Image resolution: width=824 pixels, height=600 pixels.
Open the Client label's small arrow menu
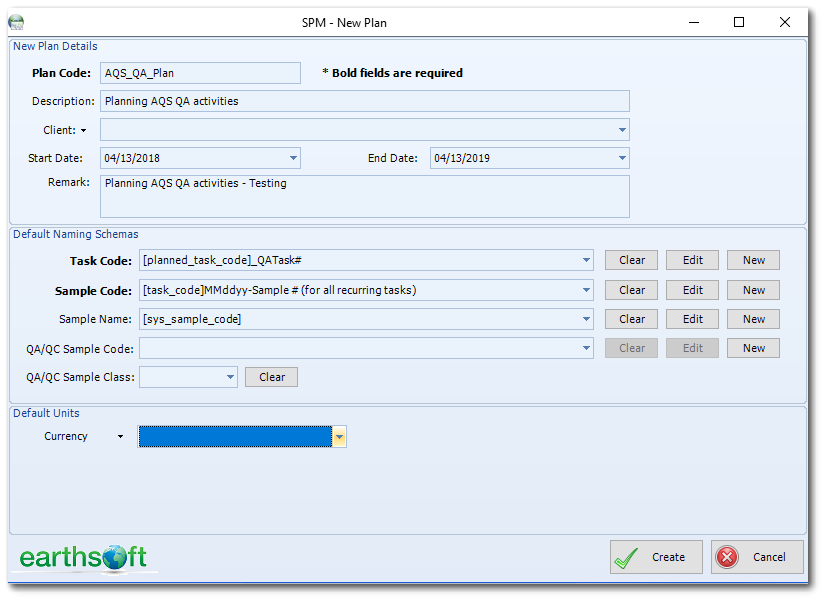pos(84,131)
